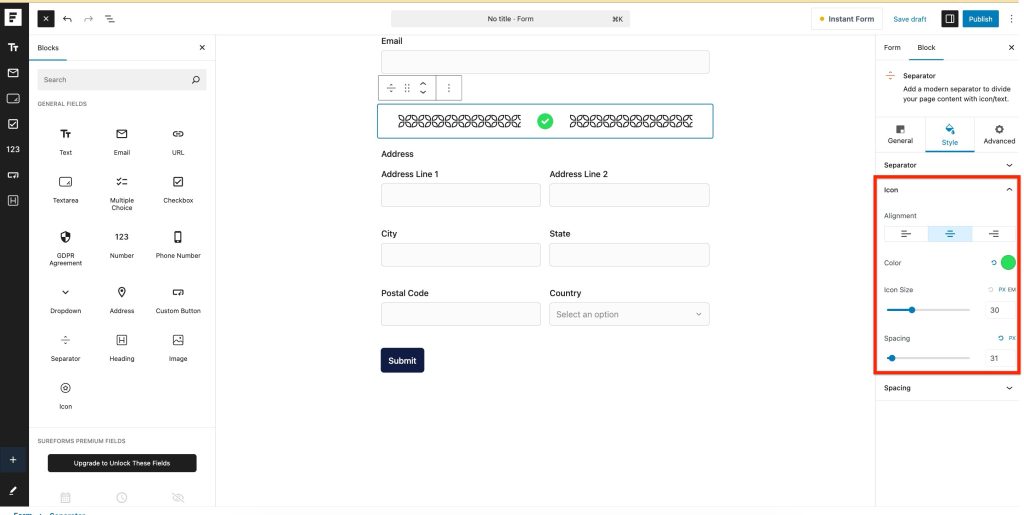Open the green icon color swatch

1007,263
